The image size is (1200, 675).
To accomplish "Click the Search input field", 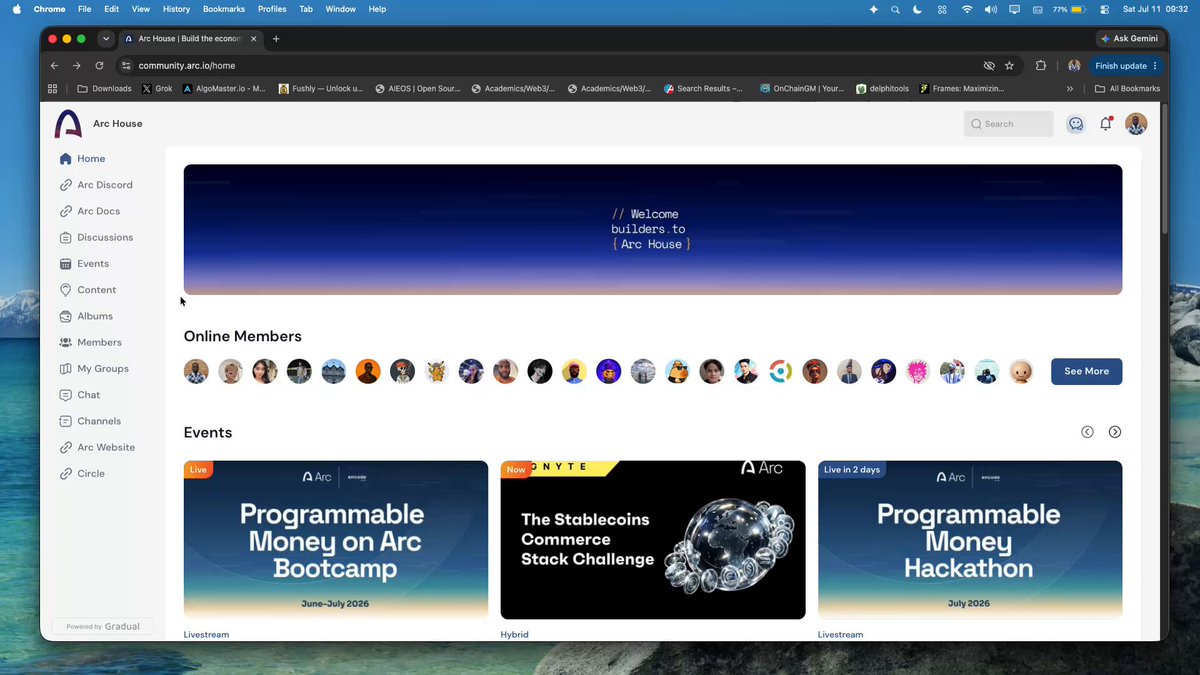I will point(1008,124).
